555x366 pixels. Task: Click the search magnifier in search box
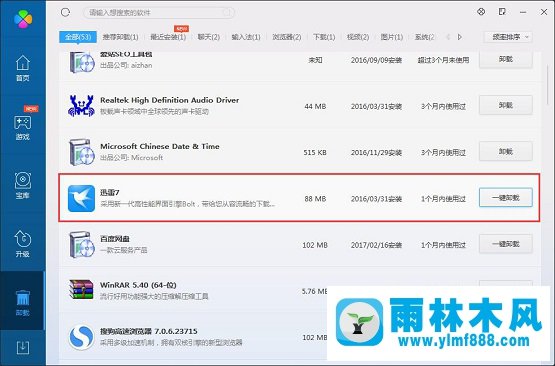227,13
